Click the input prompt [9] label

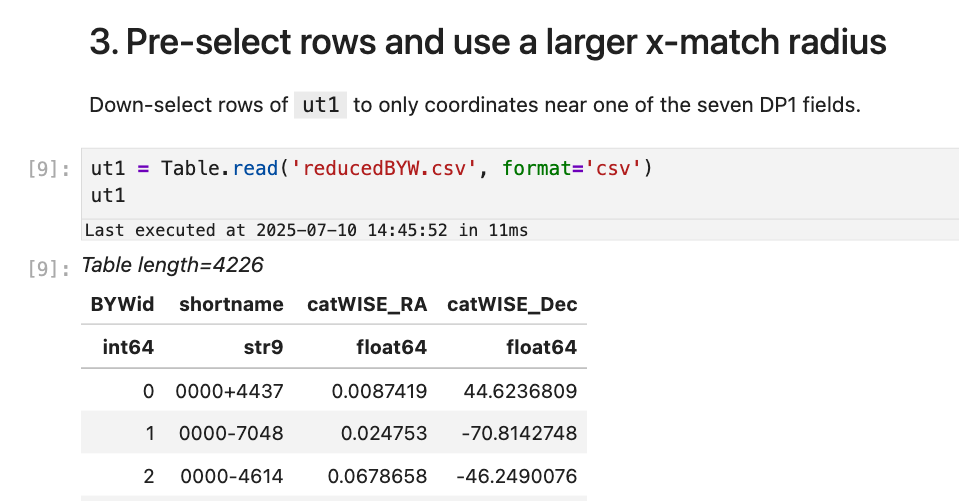point(49,168)
